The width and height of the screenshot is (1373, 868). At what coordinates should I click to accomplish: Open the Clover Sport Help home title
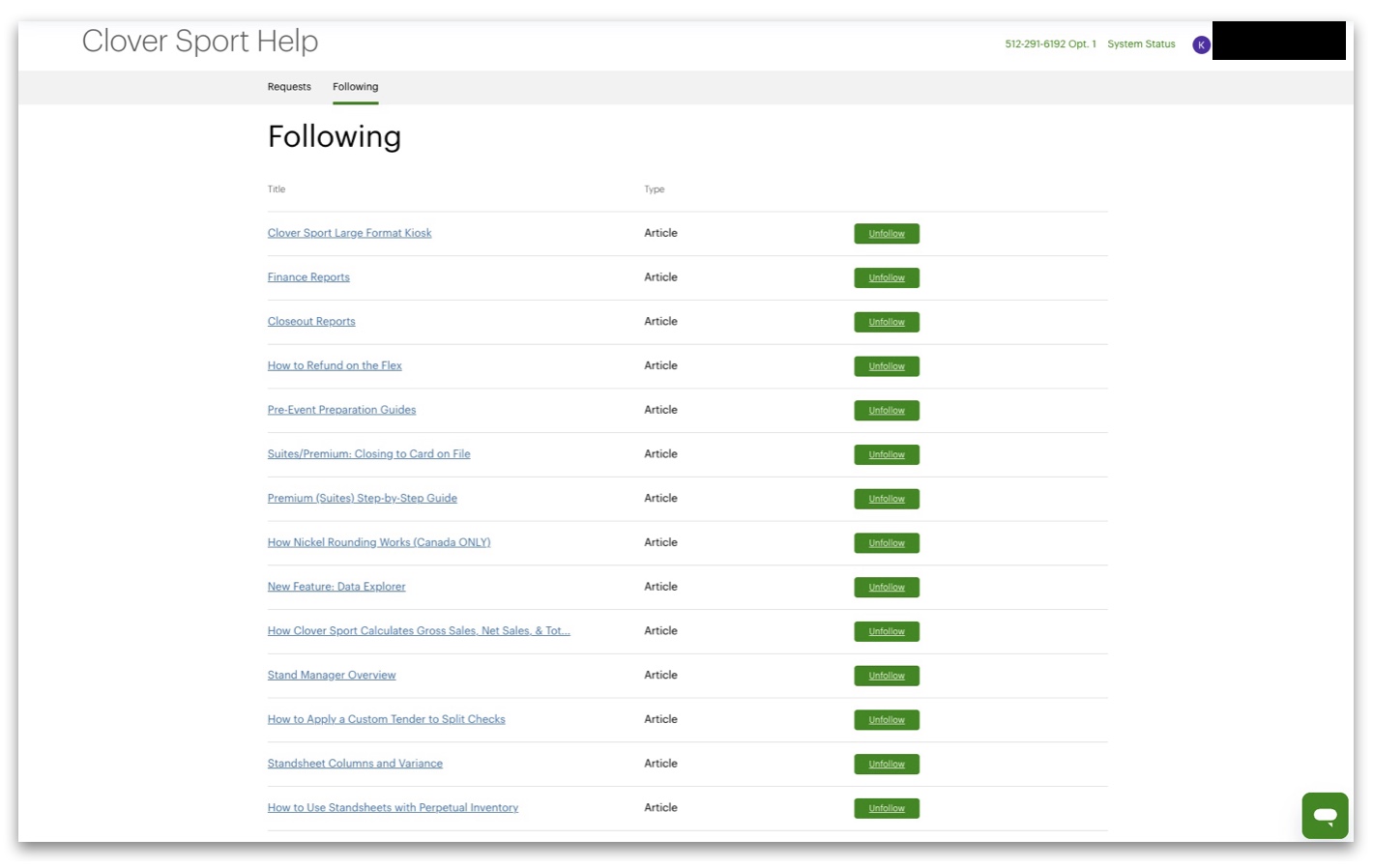200,41
